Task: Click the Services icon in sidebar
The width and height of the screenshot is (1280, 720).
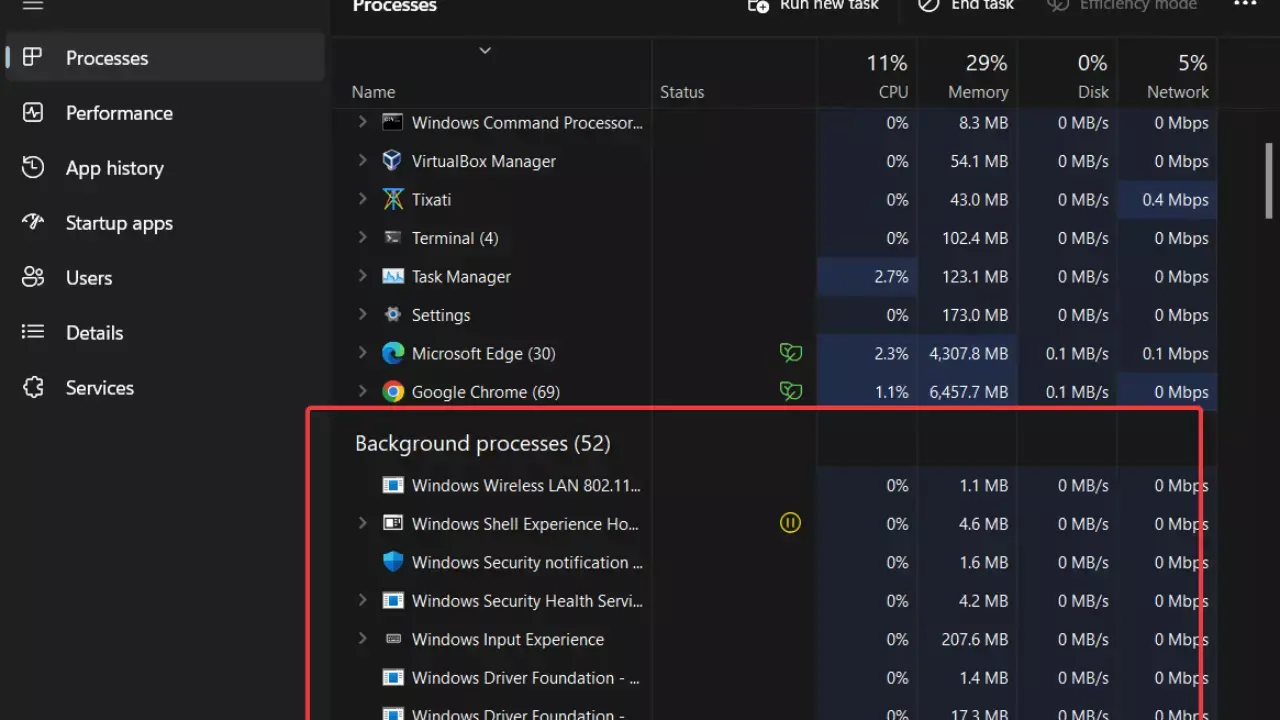Action: 32,388
